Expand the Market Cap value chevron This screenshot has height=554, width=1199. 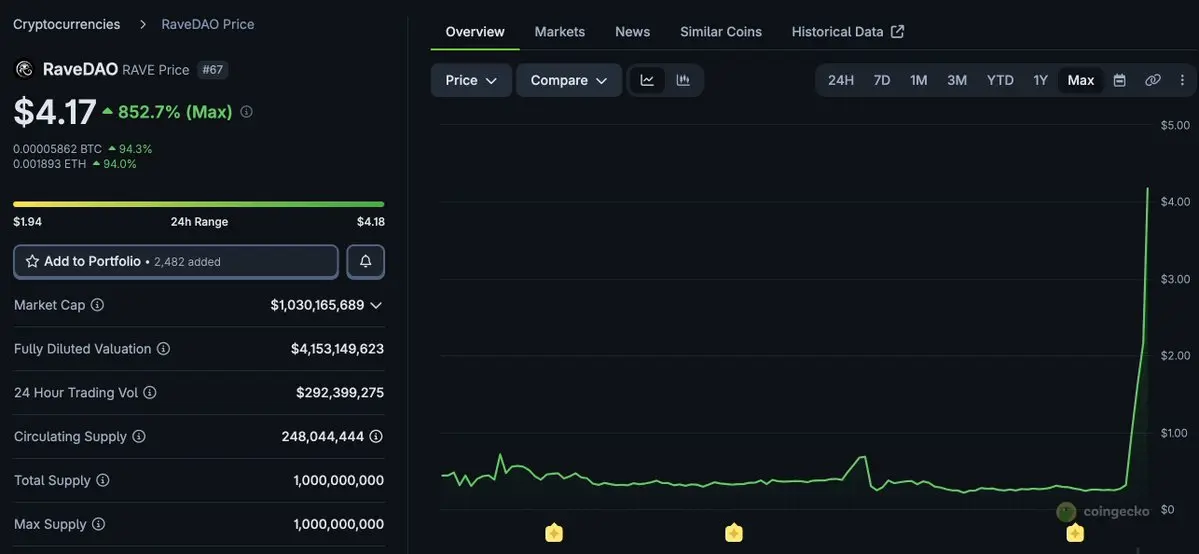[375, 305]
